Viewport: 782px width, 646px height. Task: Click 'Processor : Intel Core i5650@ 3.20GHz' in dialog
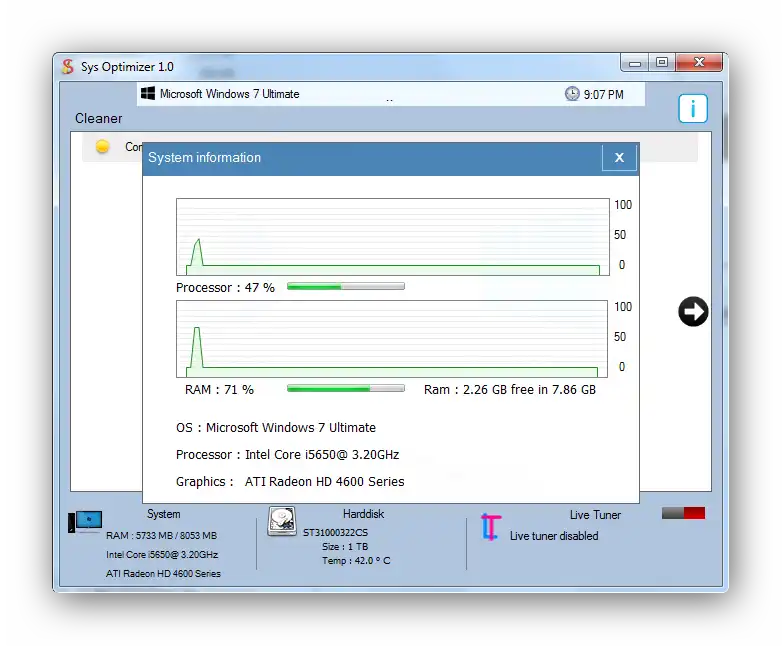click(288, 454)
